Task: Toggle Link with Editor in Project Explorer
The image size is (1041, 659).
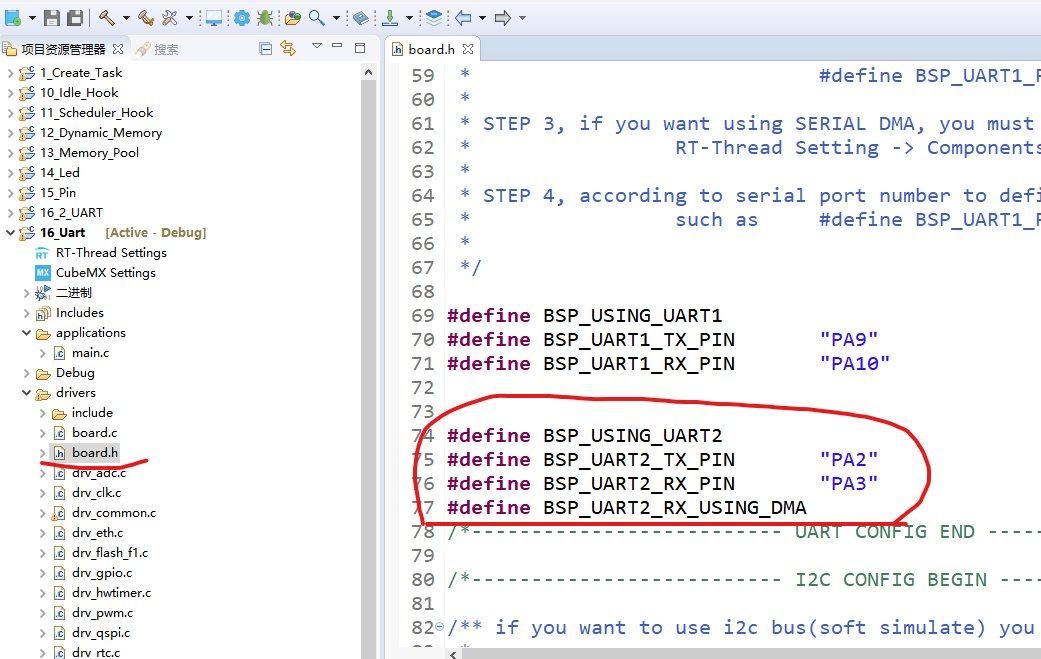Action: pyautogui.click(x=288, y=47)
